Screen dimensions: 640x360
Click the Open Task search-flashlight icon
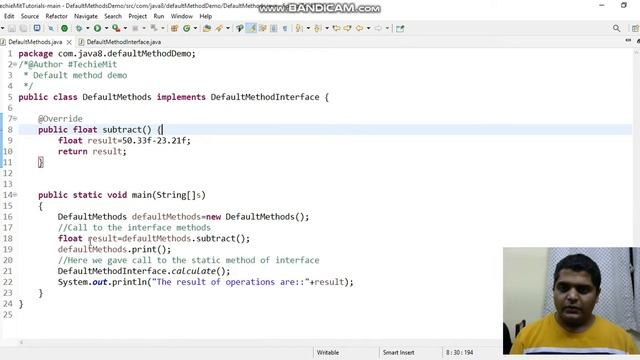pyautogui.click(x=219, y=28)
